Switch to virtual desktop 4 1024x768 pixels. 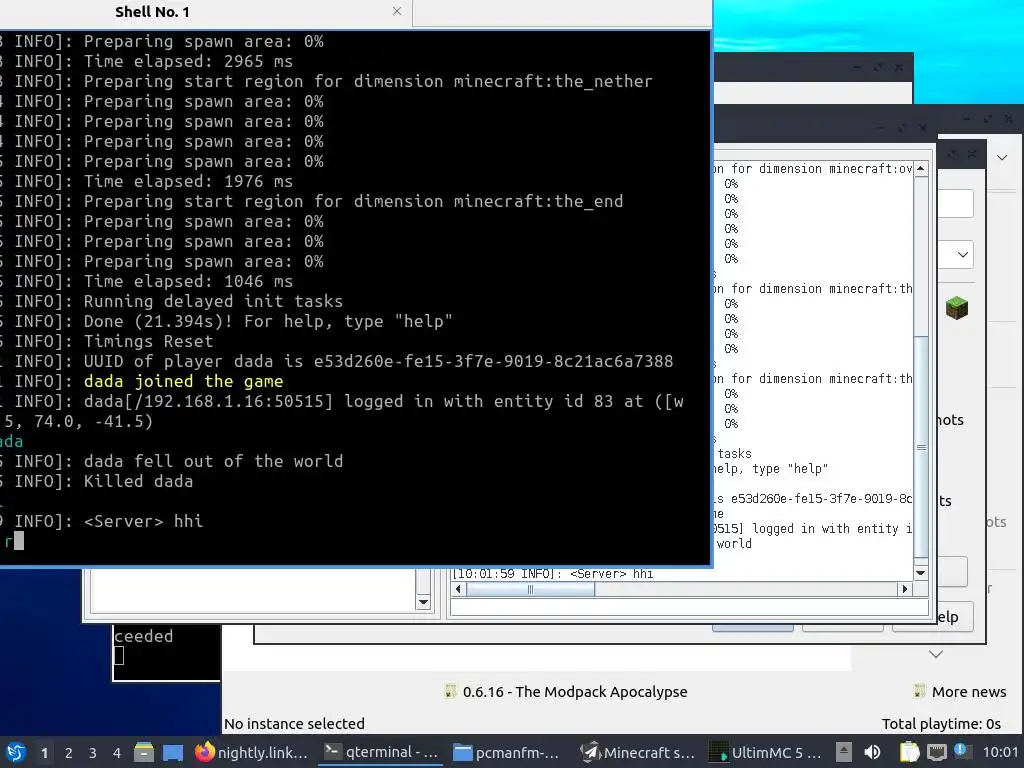point(117,753)
